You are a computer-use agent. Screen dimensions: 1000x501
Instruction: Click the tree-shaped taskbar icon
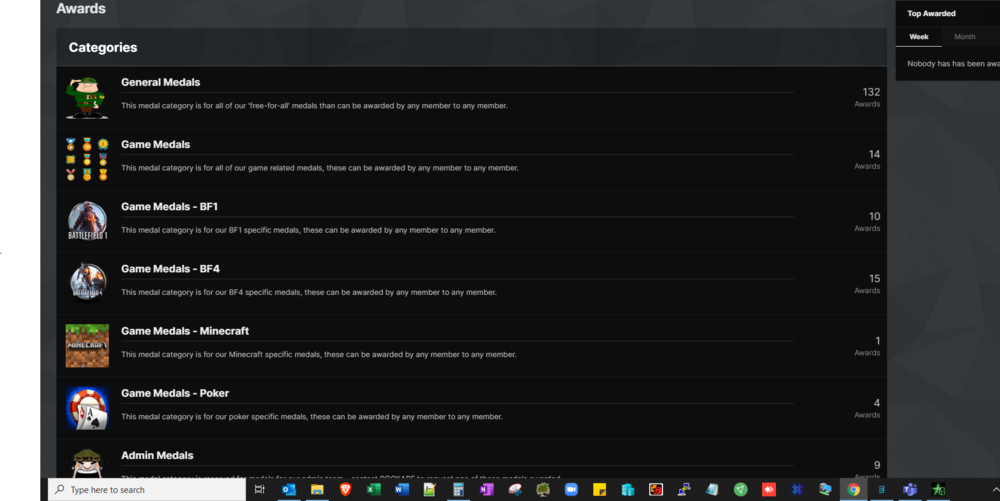pos(543,490)
